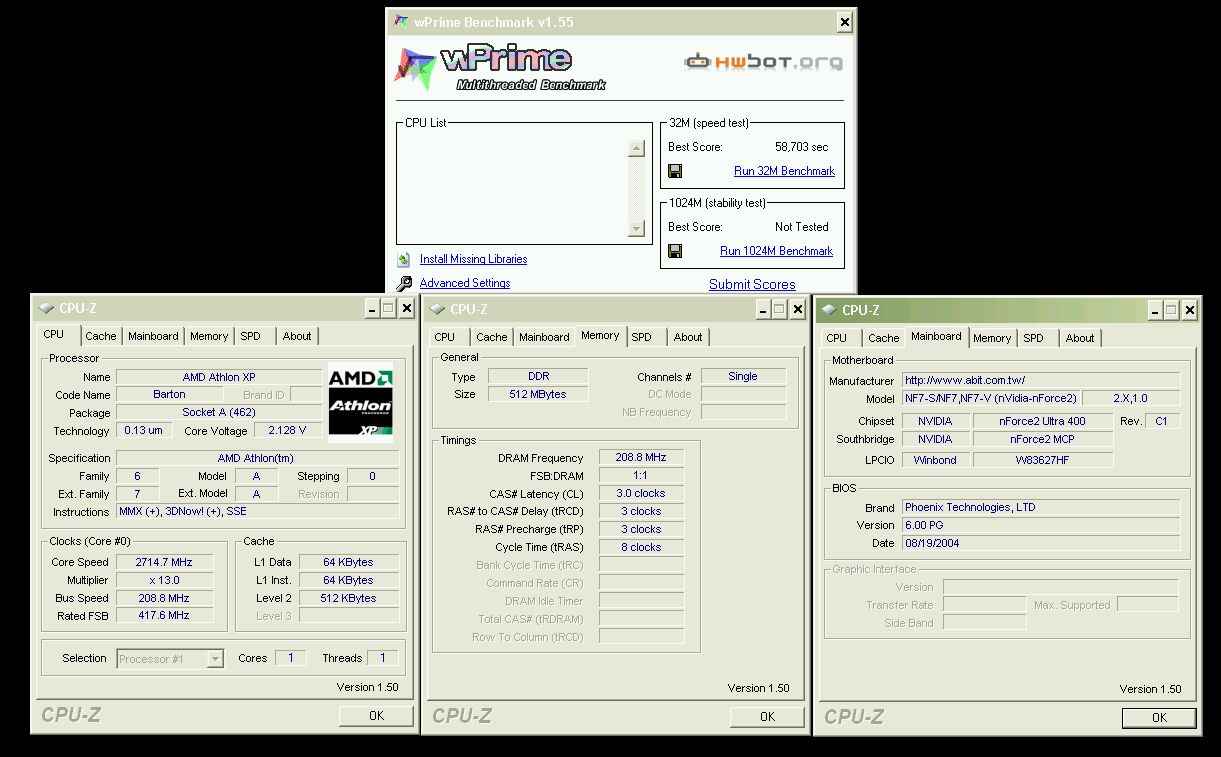The height and width of the screenshot is (757, 1221).
Task: Click the Core Speed 2714.7 MHz field
Action: coord(165,562)
